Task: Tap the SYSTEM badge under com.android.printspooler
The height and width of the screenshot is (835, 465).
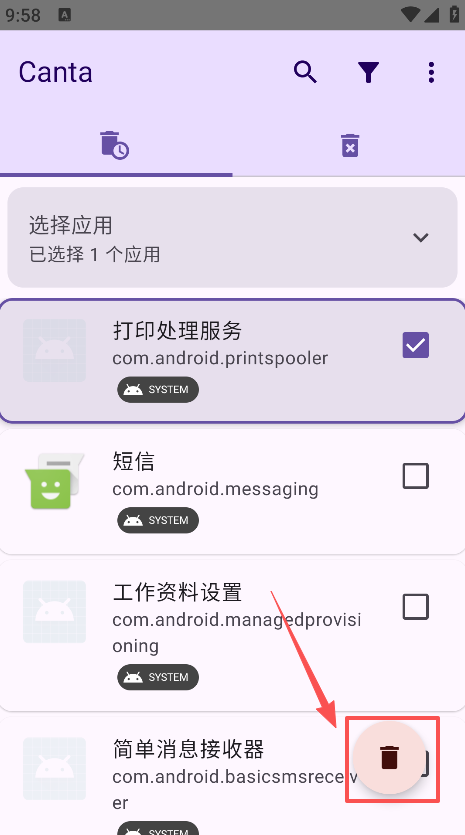Action: pos(158,390)
